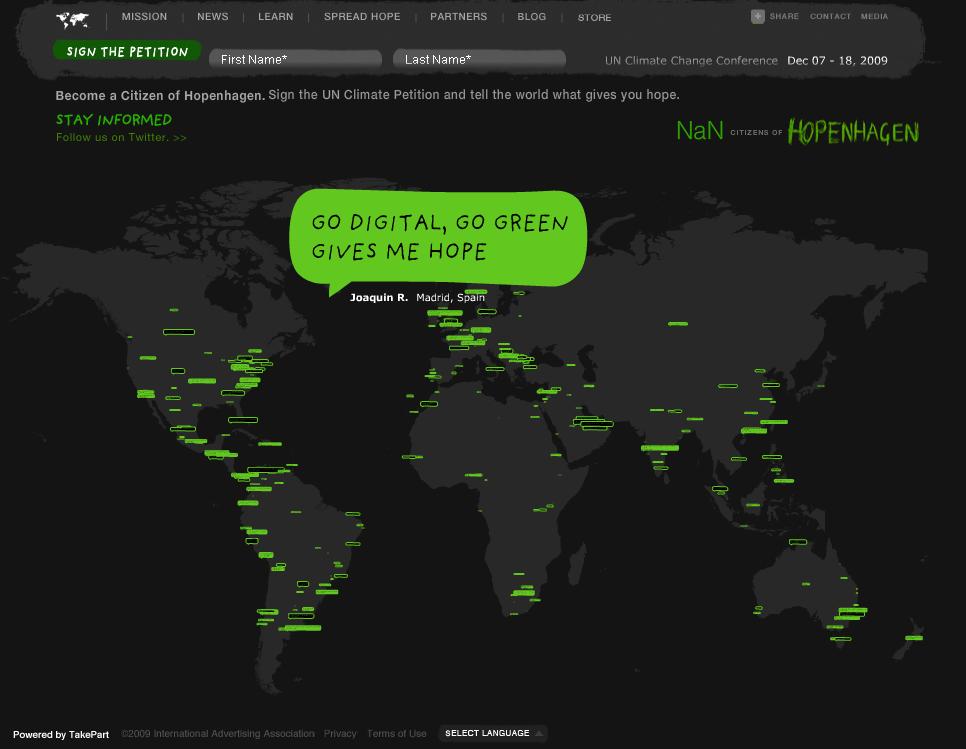Screen dimensions: 966x749
Task: Follow us on Twitter link
Action: coord(121,138)
